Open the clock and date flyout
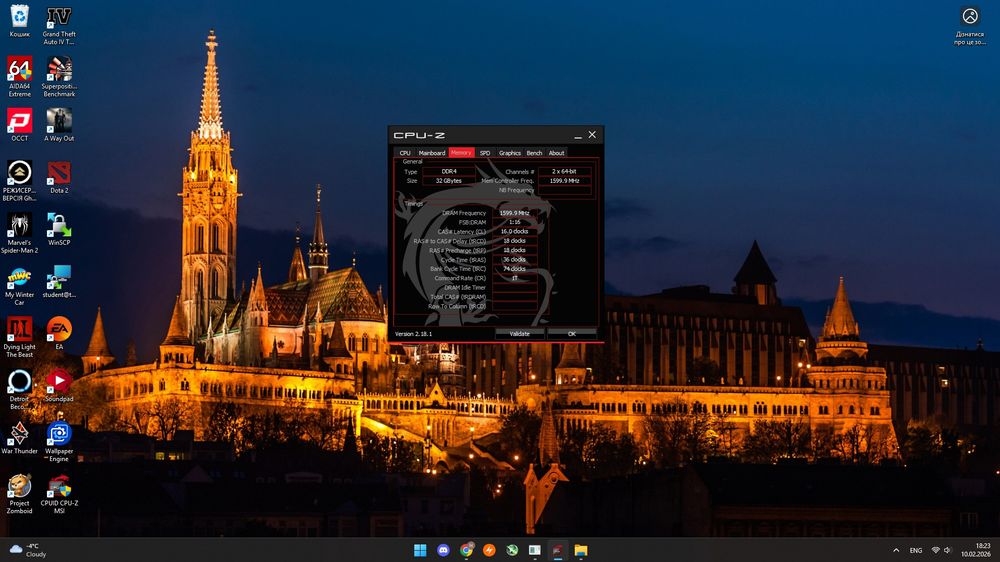 click(x=976, y=550)
